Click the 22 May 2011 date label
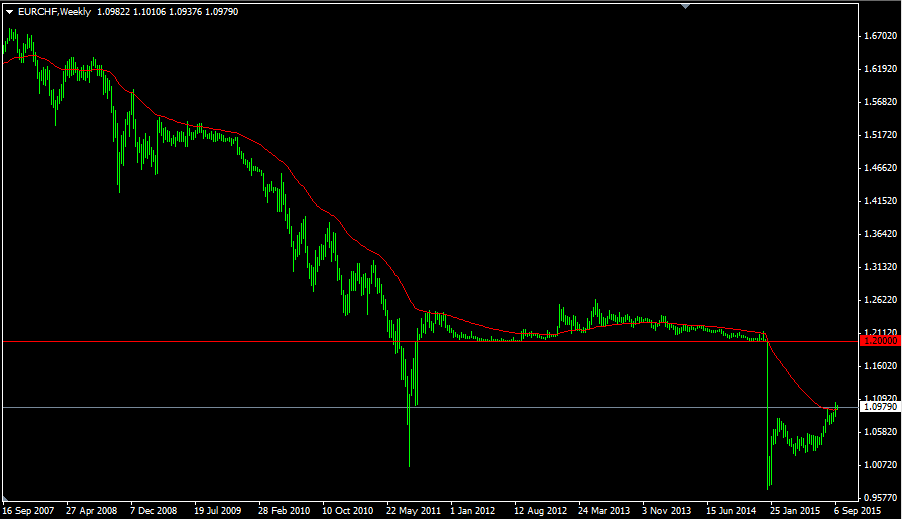 [x=413, y=510]
